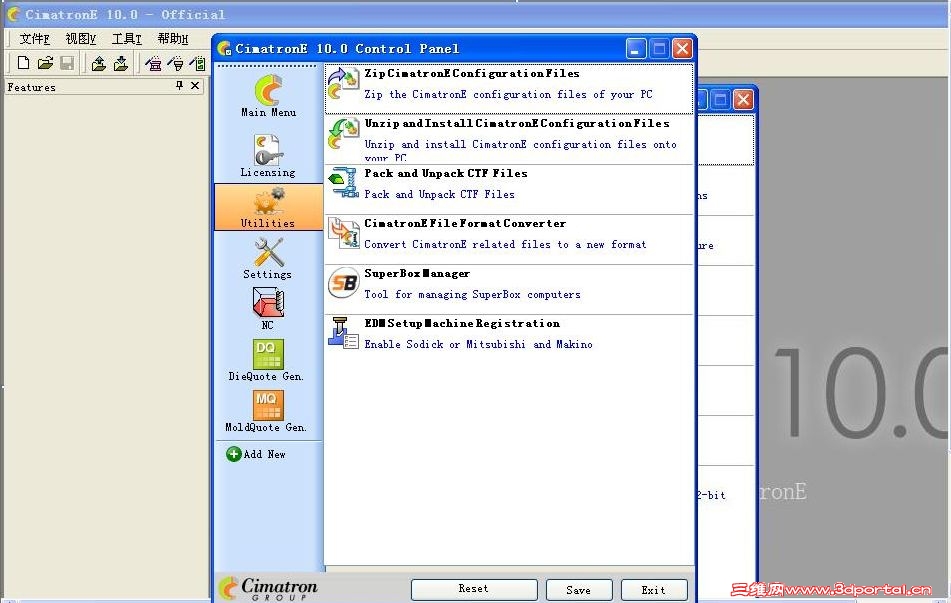Click the Exit button
This screenshot has width=951, height=603.
tap(653, 590)
